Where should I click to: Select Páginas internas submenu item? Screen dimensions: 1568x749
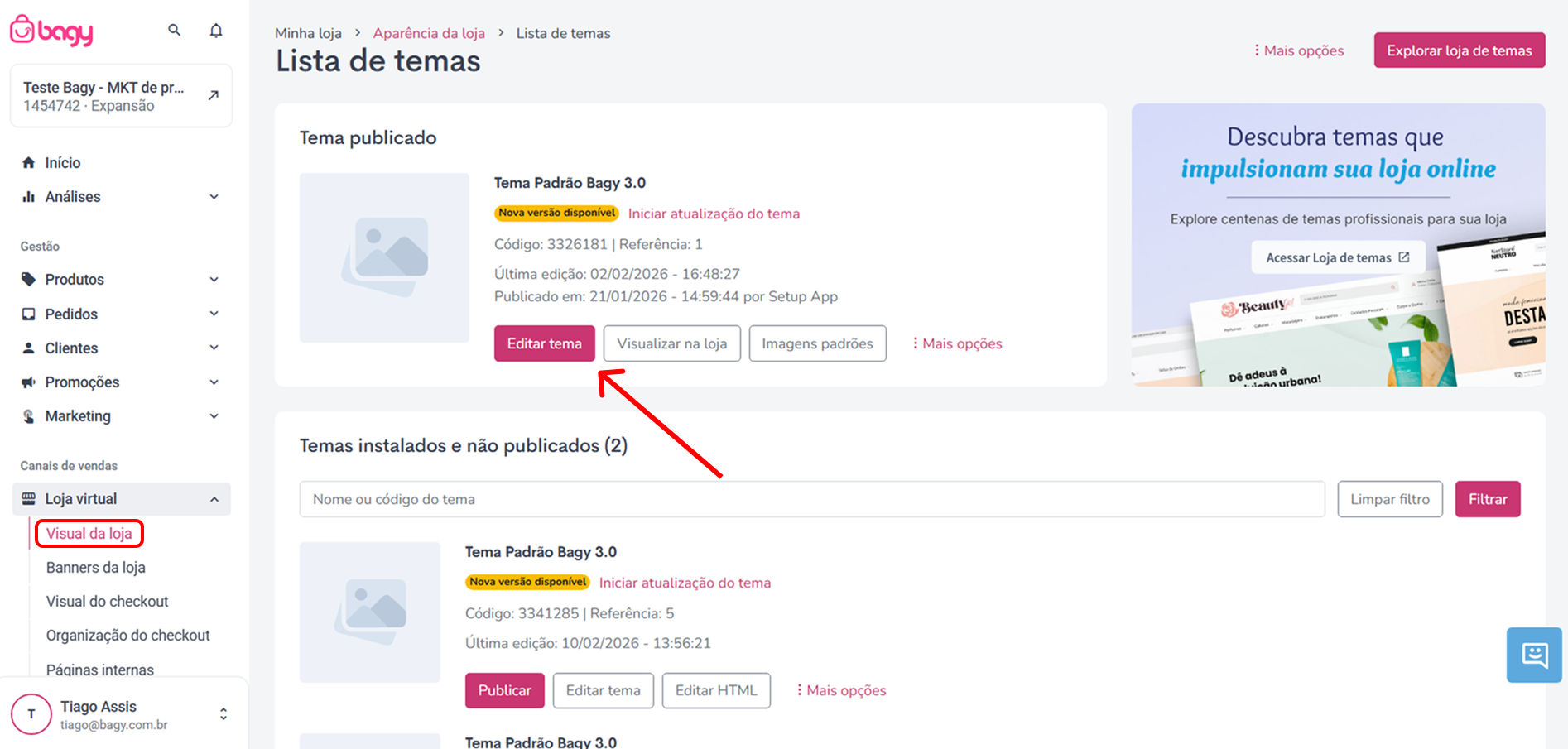(100, 670)
